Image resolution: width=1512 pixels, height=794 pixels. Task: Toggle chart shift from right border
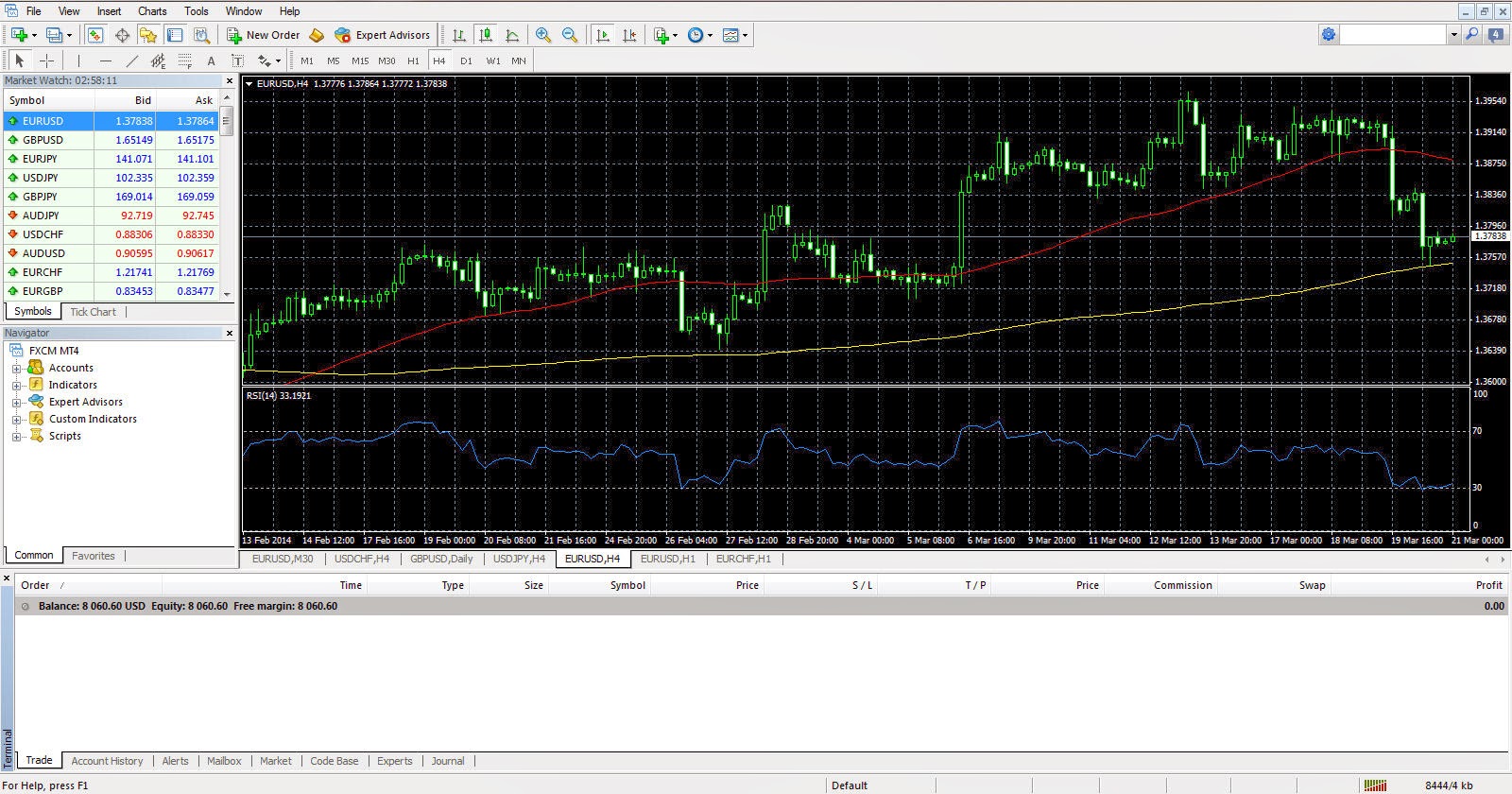[x=629, y=35]
